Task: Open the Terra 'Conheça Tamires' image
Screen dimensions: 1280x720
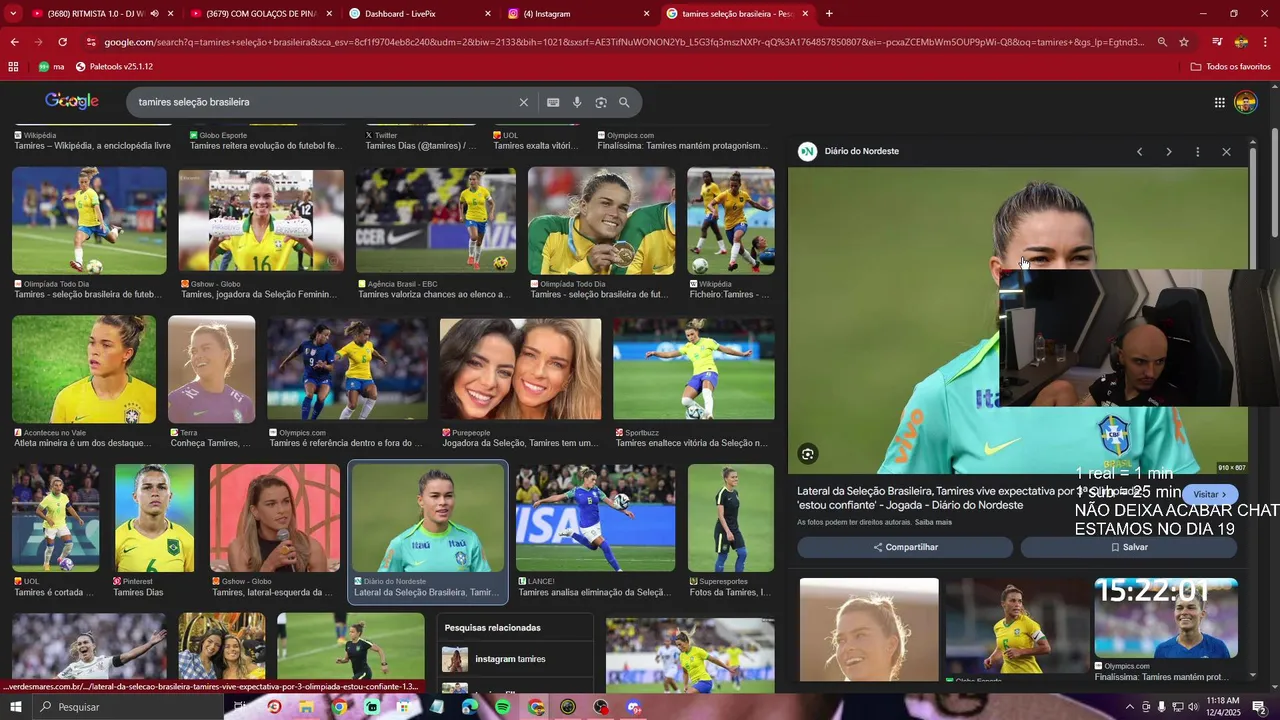Action: point(212,369)
